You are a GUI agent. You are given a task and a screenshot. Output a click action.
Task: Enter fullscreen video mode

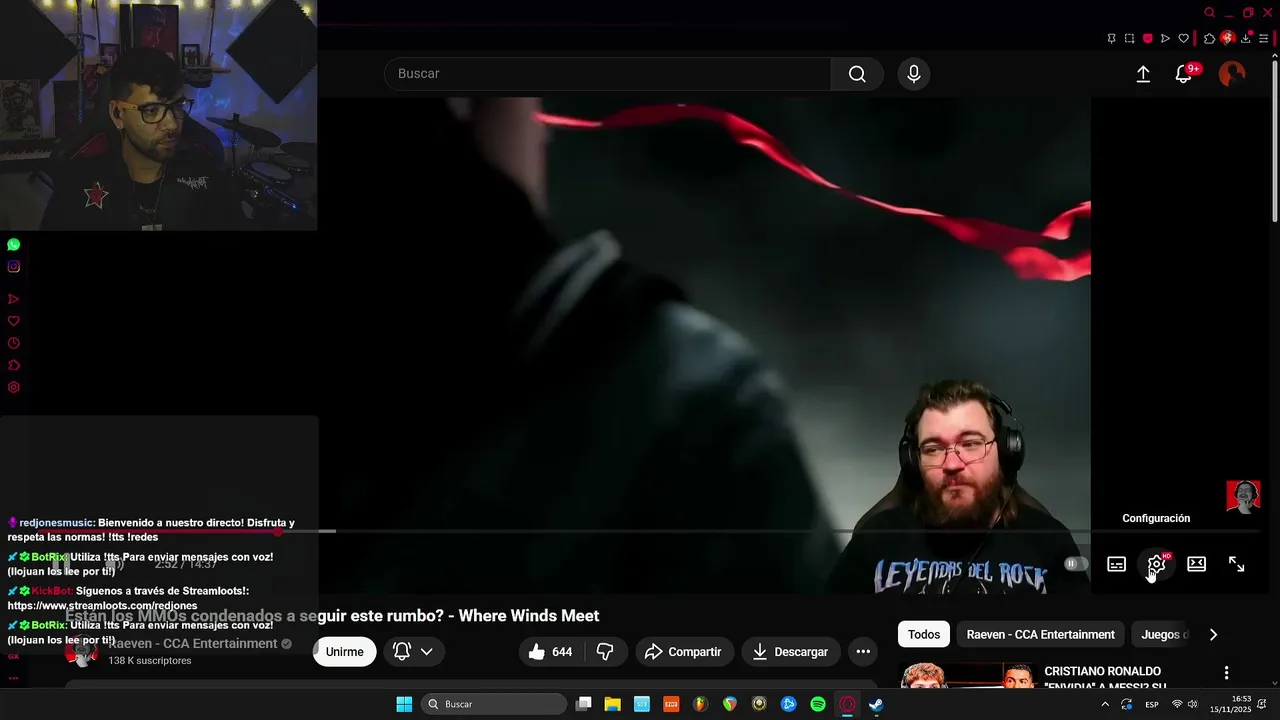pos(1236,564)
